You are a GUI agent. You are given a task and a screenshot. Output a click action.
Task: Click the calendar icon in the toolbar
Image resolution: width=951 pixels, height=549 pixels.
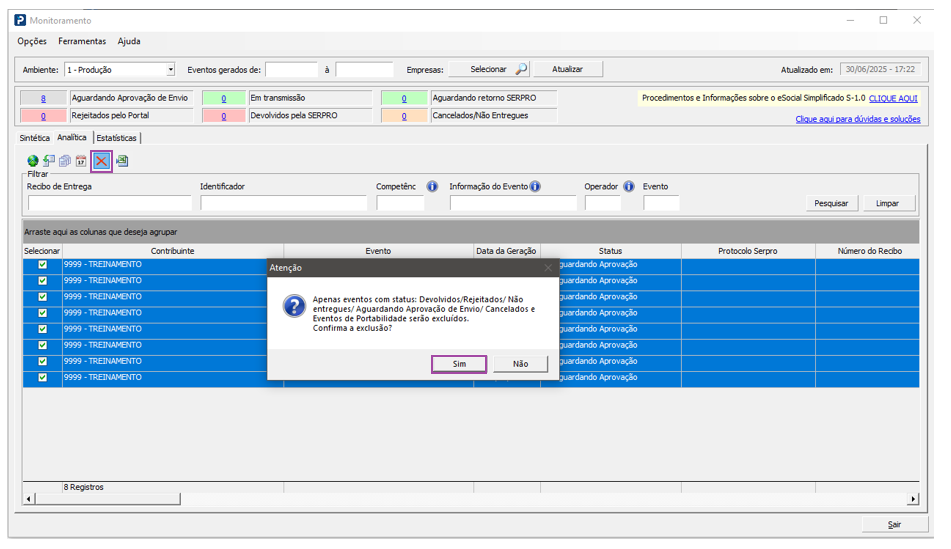81,161
